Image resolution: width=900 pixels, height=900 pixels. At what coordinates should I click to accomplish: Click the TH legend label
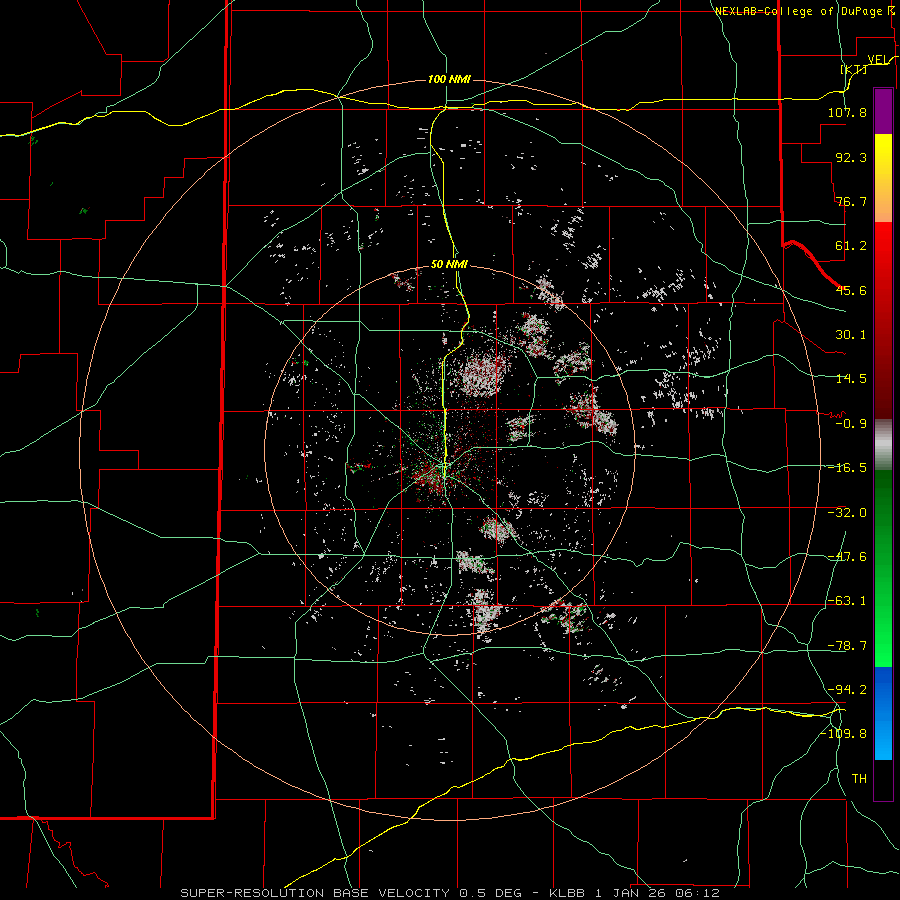[x=859, y=779]
